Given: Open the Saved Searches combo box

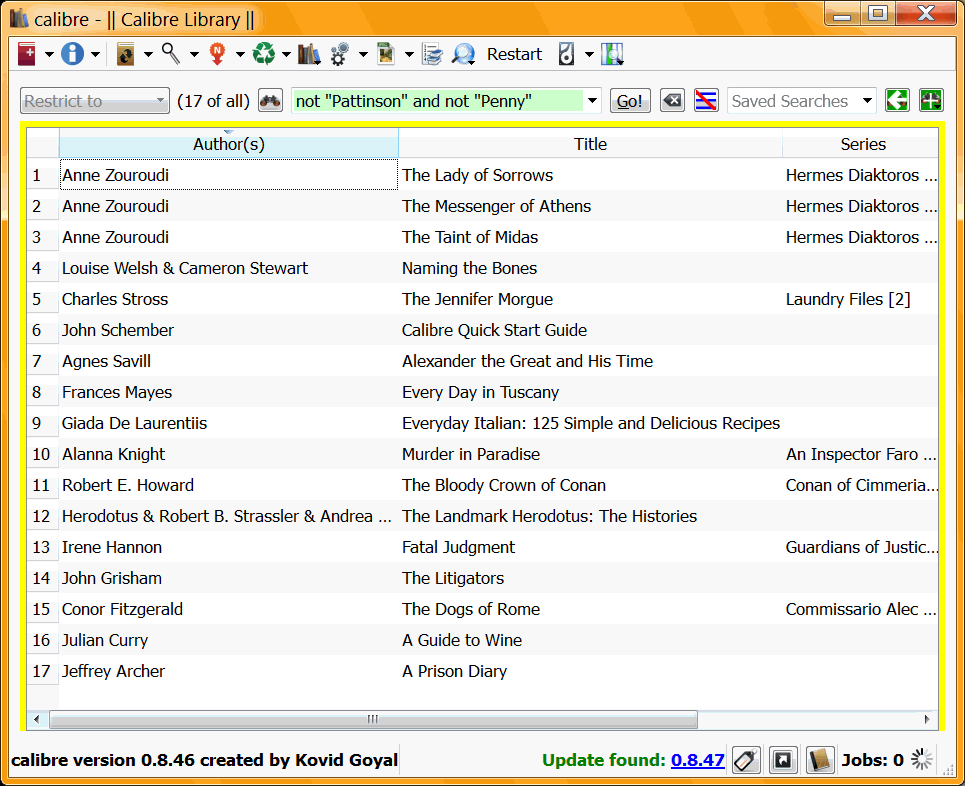Looking at the screenshot, I should click(x=802, y=101).
